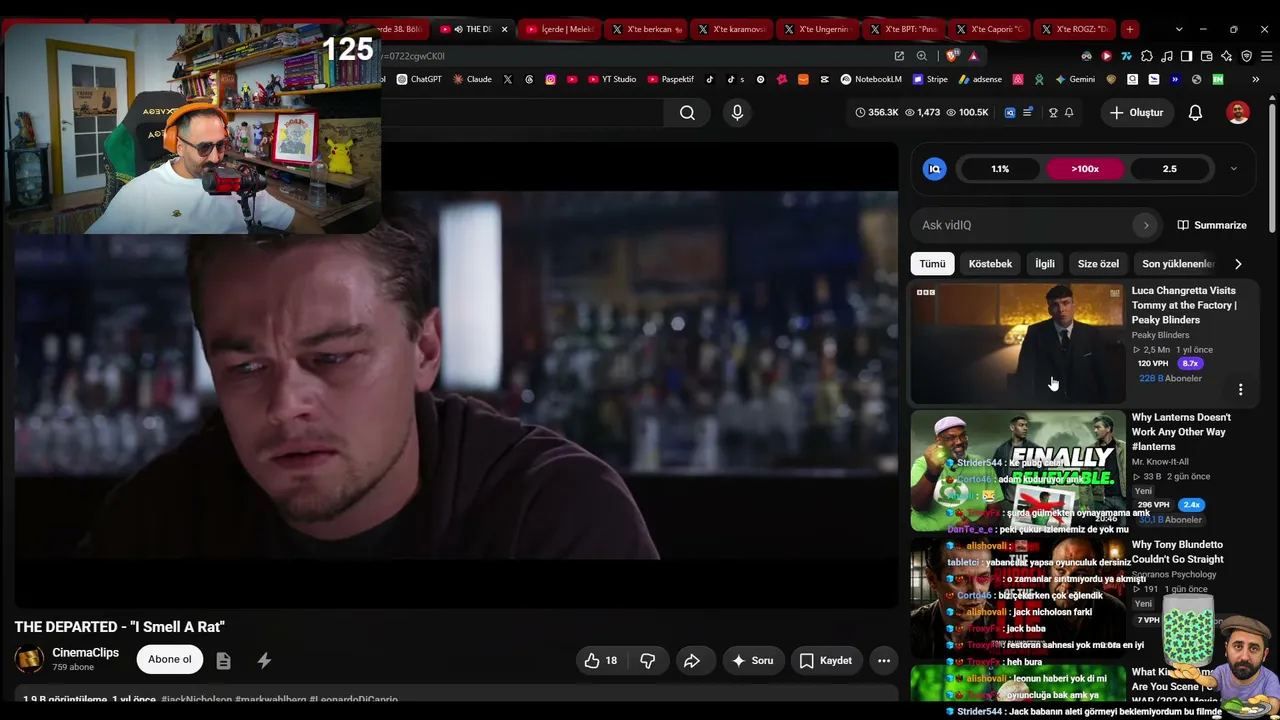Click the blue vidIQ logo in the score panel
Screen dimensions: 1280x720
point(934,169)
